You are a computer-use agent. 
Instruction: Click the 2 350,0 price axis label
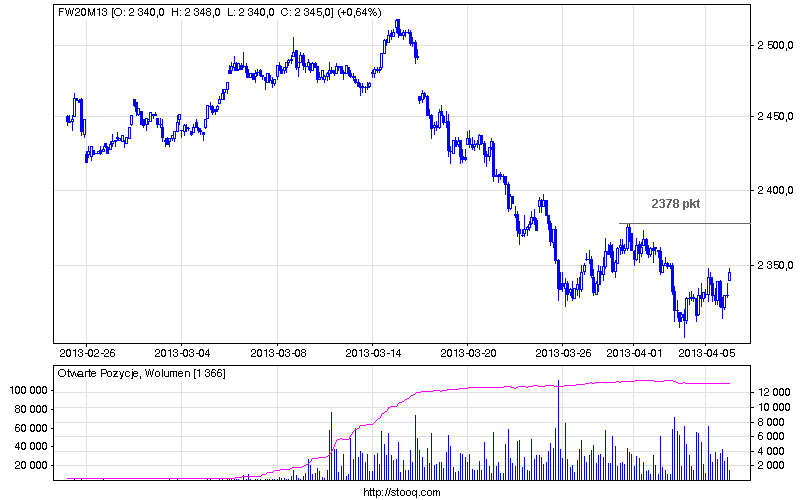[775, 265]
